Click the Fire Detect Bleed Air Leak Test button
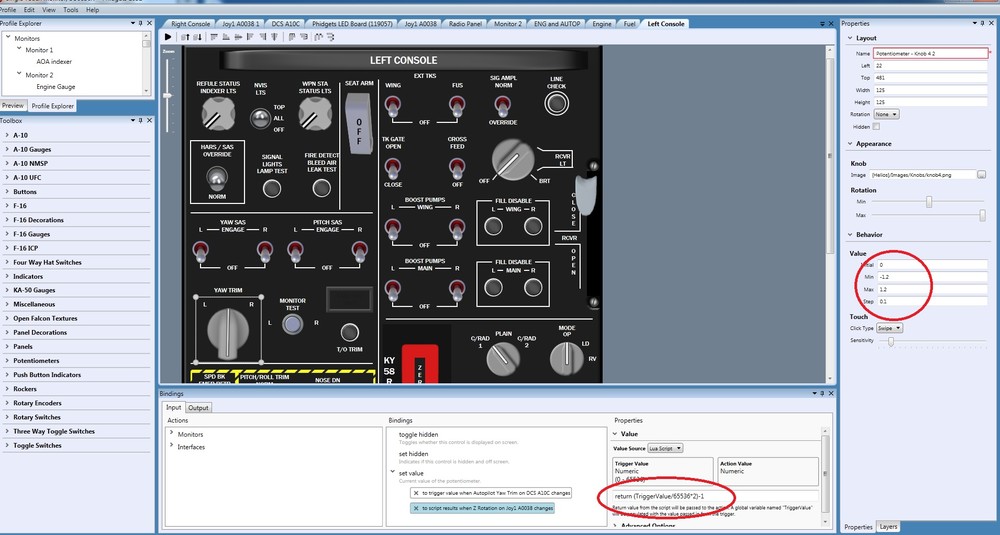1000x535 pixels. (x=321, y=188)
